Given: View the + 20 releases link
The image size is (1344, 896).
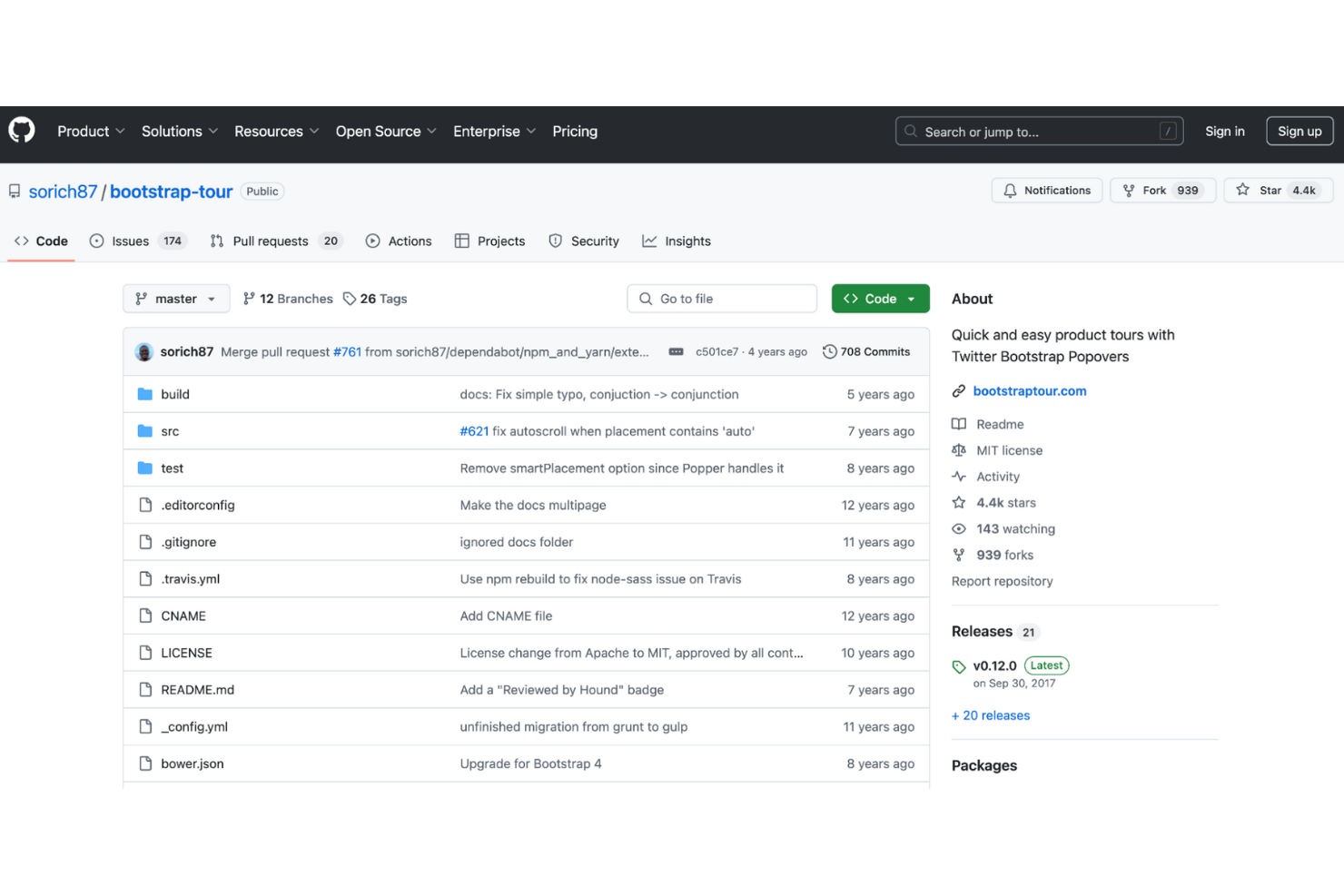Looking at the screenshot, I should coord(991,716).
